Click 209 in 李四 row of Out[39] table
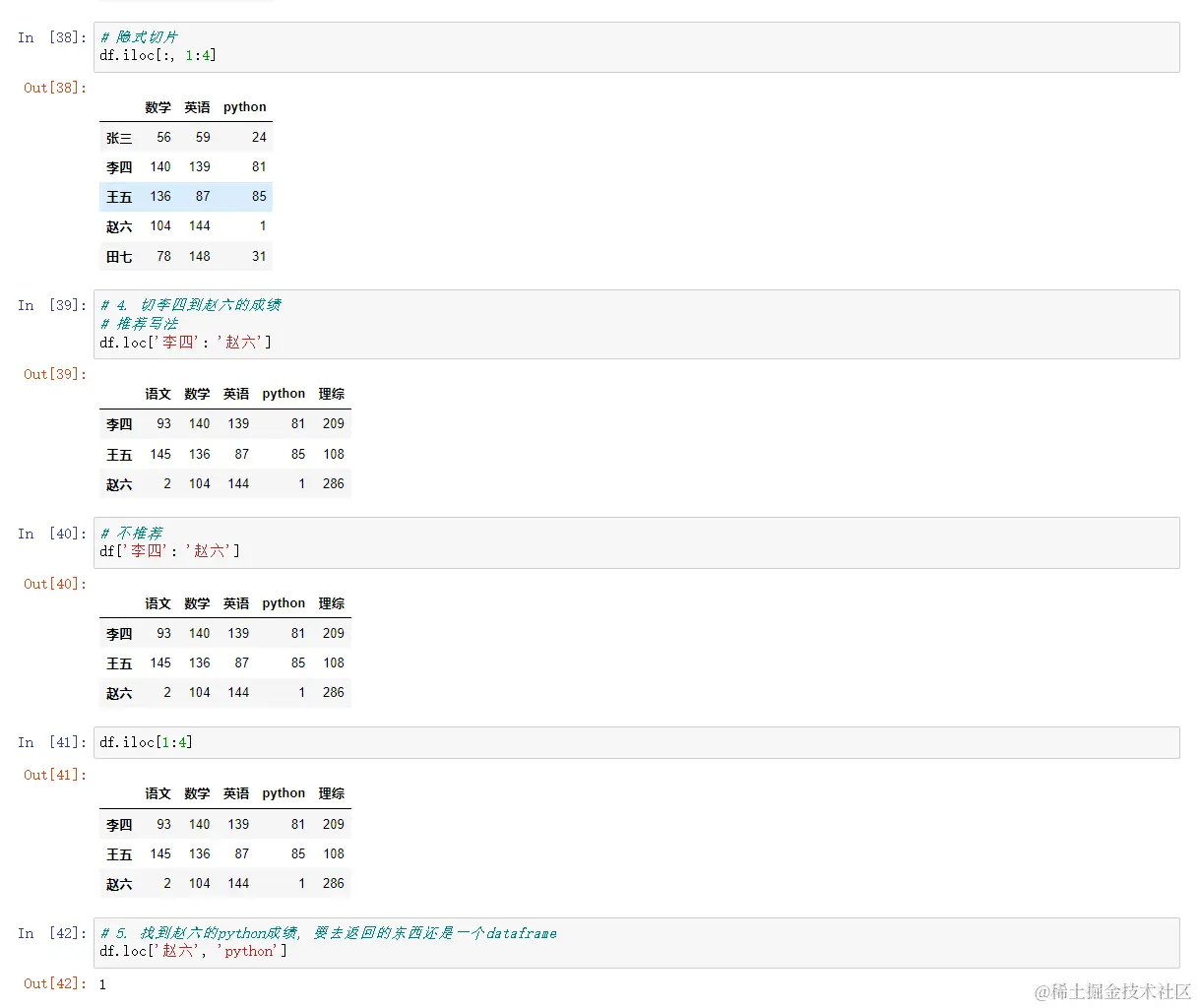Screen dimensions: 1198x1008 [334, 424]
